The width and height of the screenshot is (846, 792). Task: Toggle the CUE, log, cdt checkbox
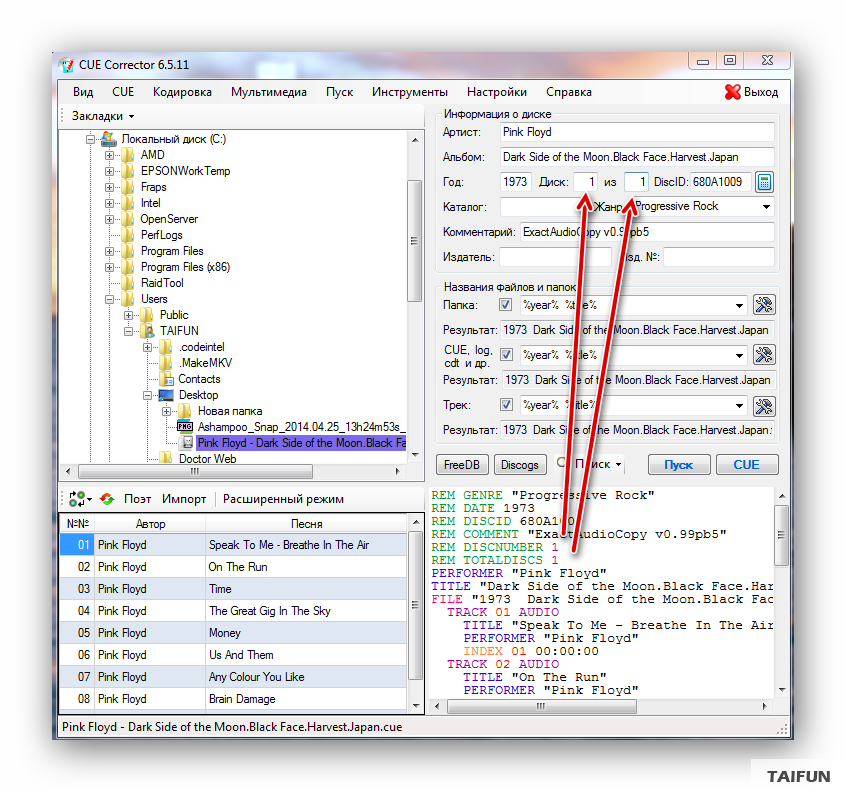[x=505, y=355]
